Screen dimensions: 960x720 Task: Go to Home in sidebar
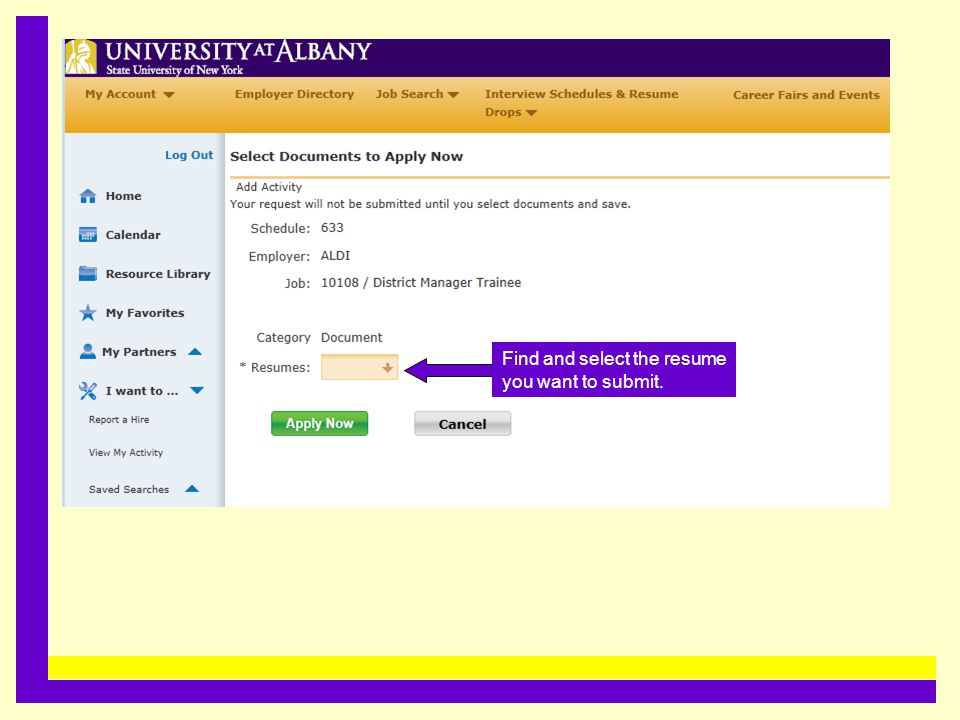click(123, 196)
